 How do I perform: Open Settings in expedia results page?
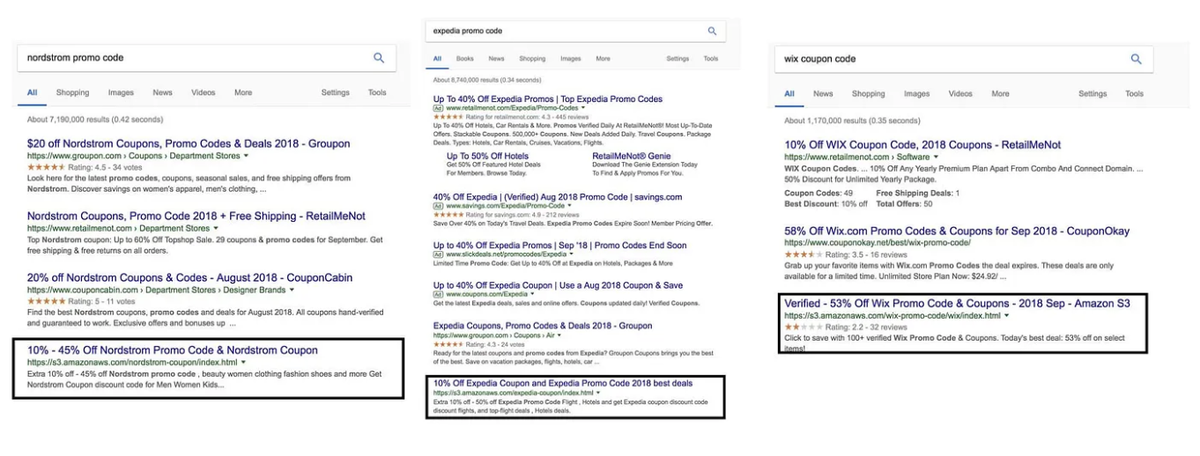(678, 59)
